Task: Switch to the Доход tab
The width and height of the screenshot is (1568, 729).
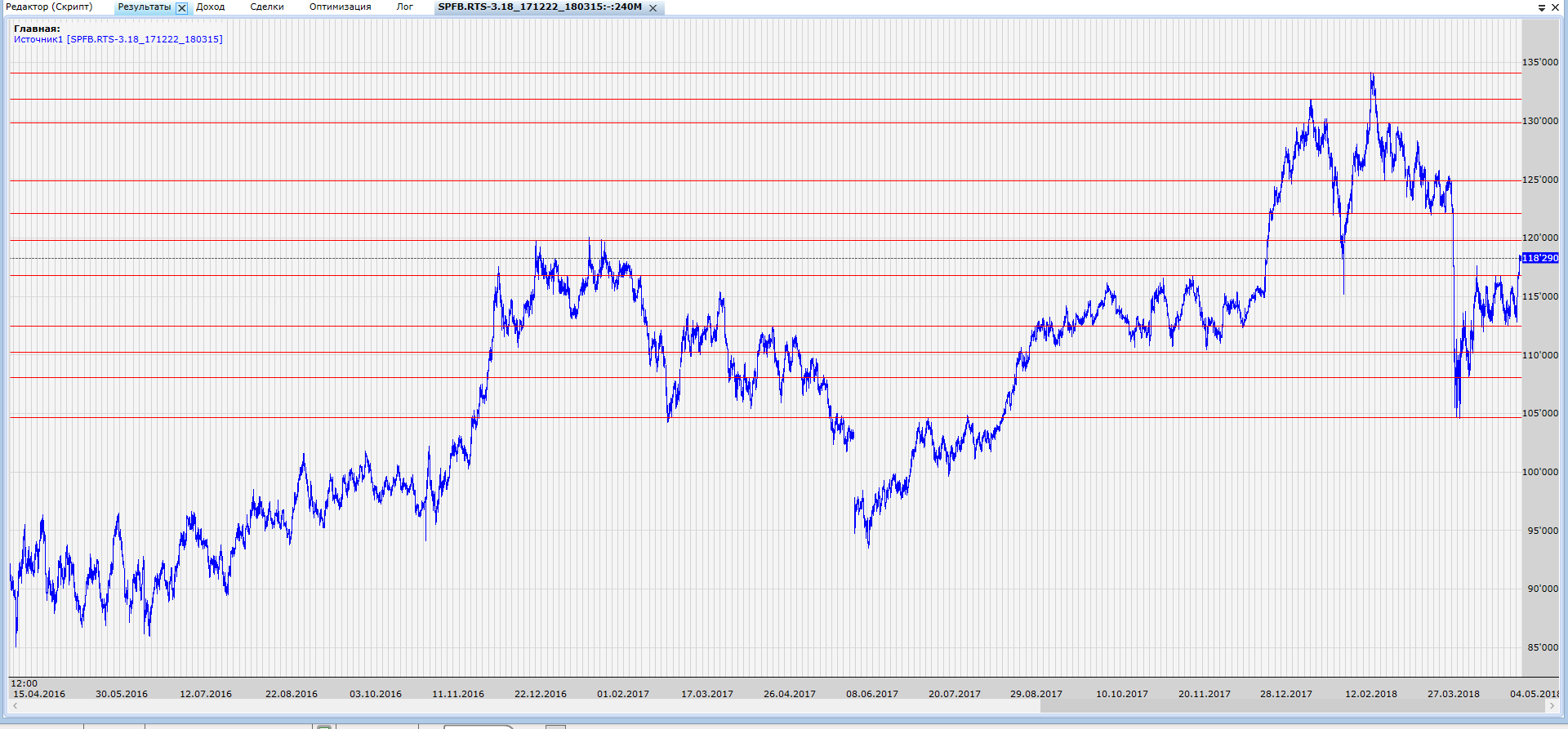Action: click(211, 7)
